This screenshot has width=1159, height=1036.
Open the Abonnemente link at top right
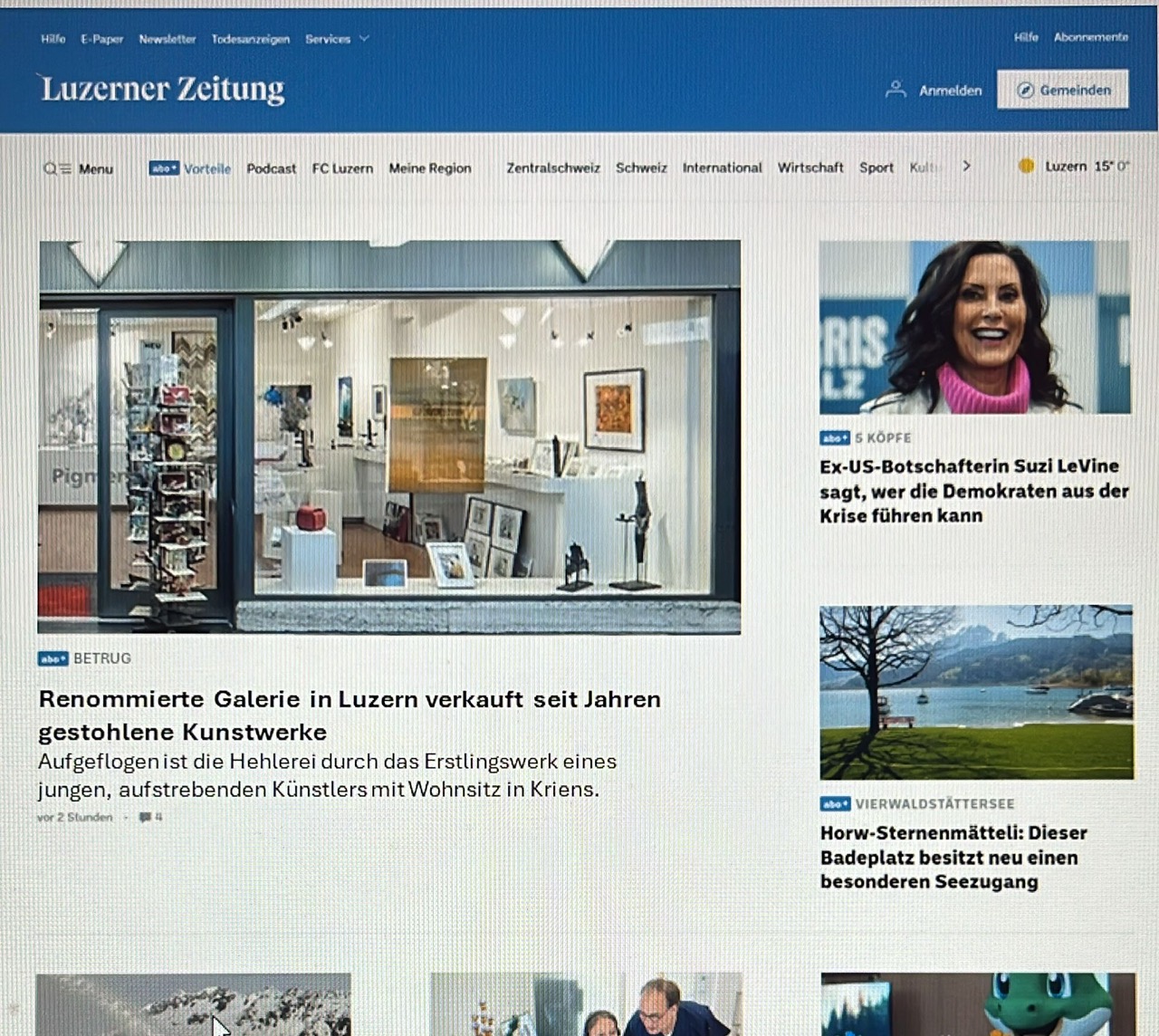point(1090,37)
